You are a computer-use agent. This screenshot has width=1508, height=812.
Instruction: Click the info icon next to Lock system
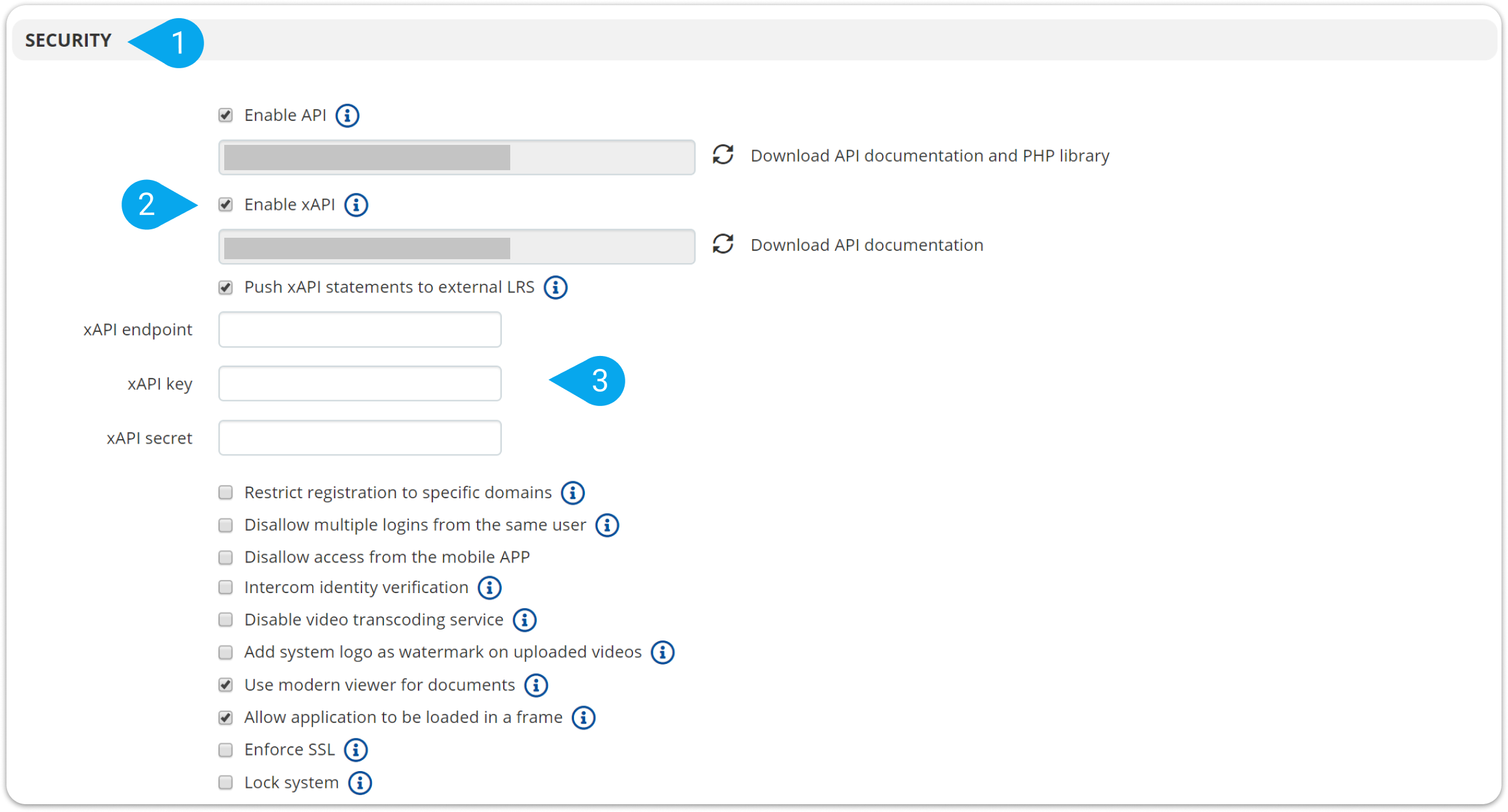point(359,783)
